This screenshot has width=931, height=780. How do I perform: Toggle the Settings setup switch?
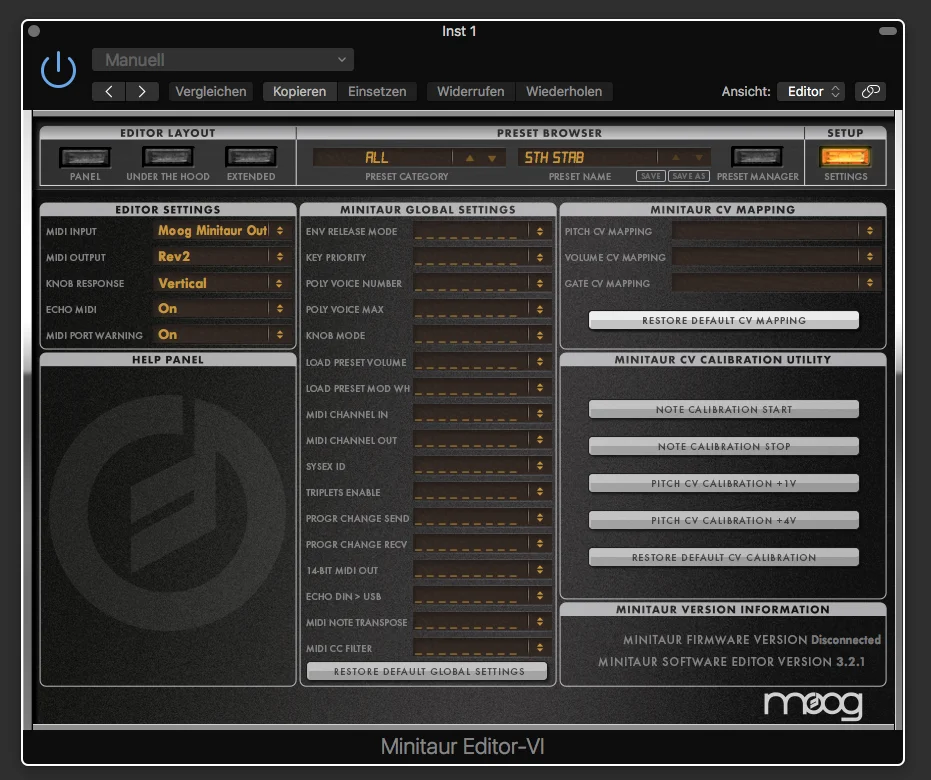coord(846,157)
